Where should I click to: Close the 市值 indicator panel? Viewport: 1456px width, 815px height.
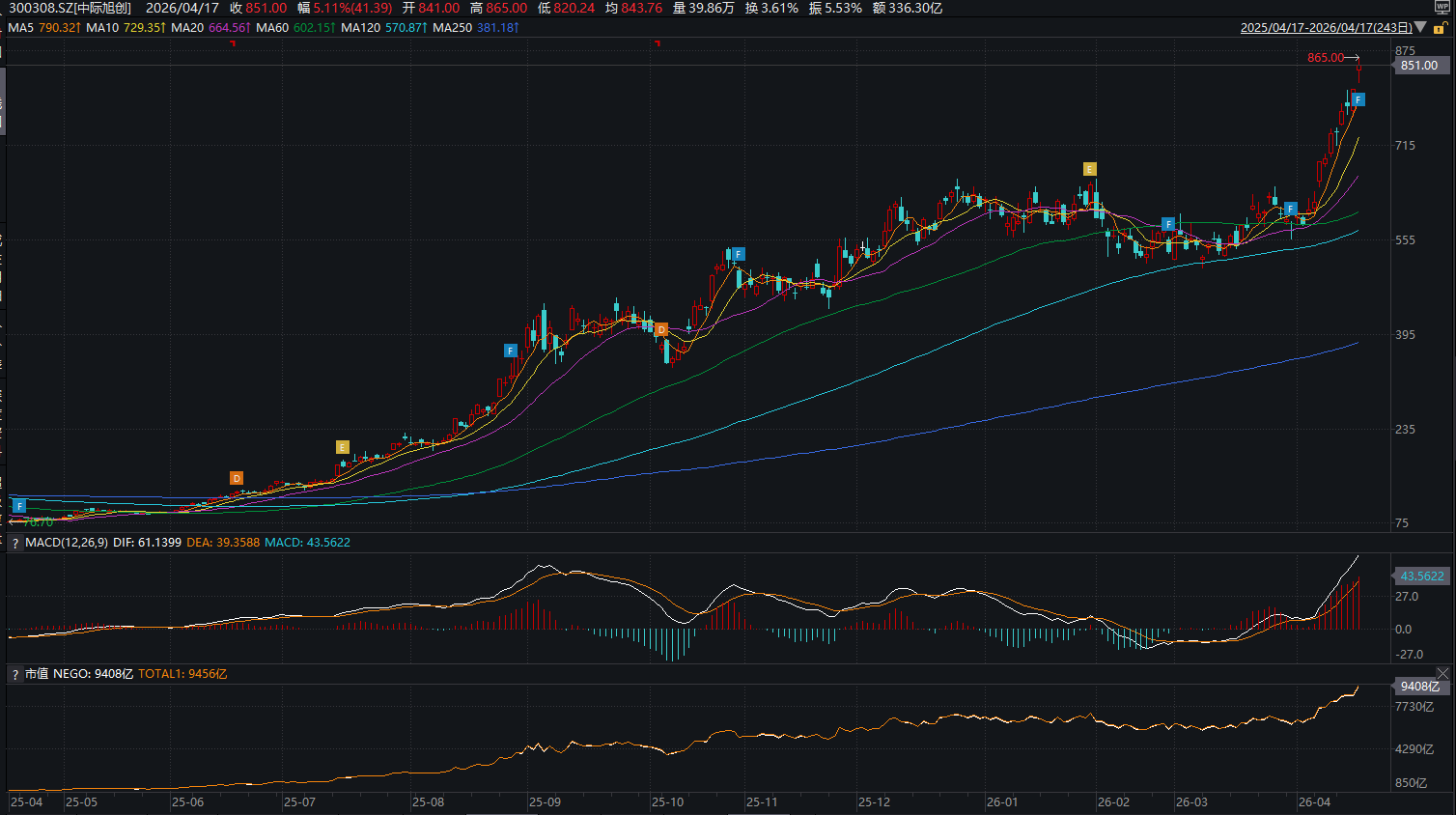tap(1442, 674)
